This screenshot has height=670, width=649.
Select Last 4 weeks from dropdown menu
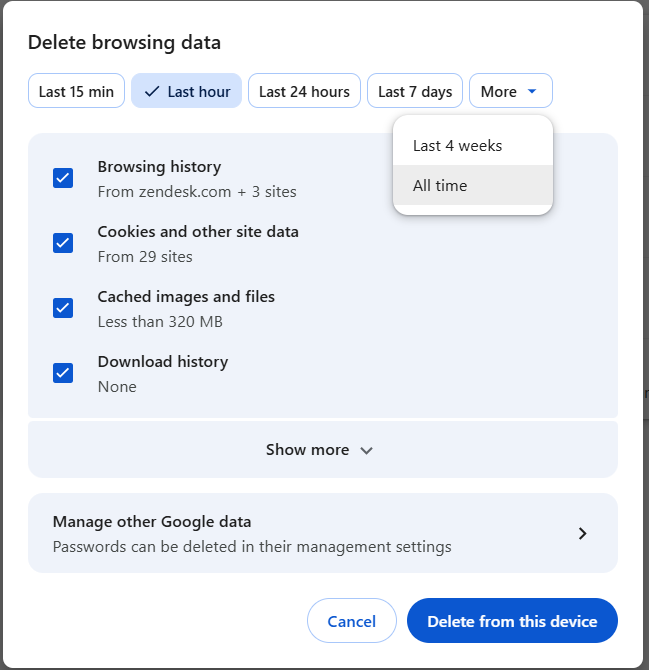(x=458, y=145)
